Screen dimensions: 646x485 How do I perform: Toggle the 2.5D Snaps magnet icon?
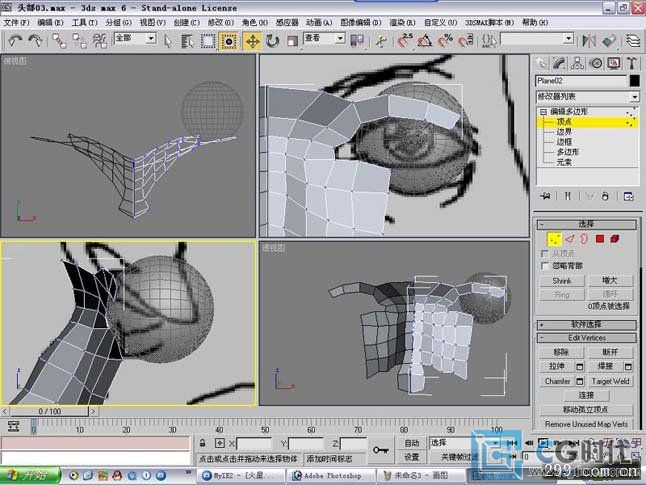tap(405, 40)
